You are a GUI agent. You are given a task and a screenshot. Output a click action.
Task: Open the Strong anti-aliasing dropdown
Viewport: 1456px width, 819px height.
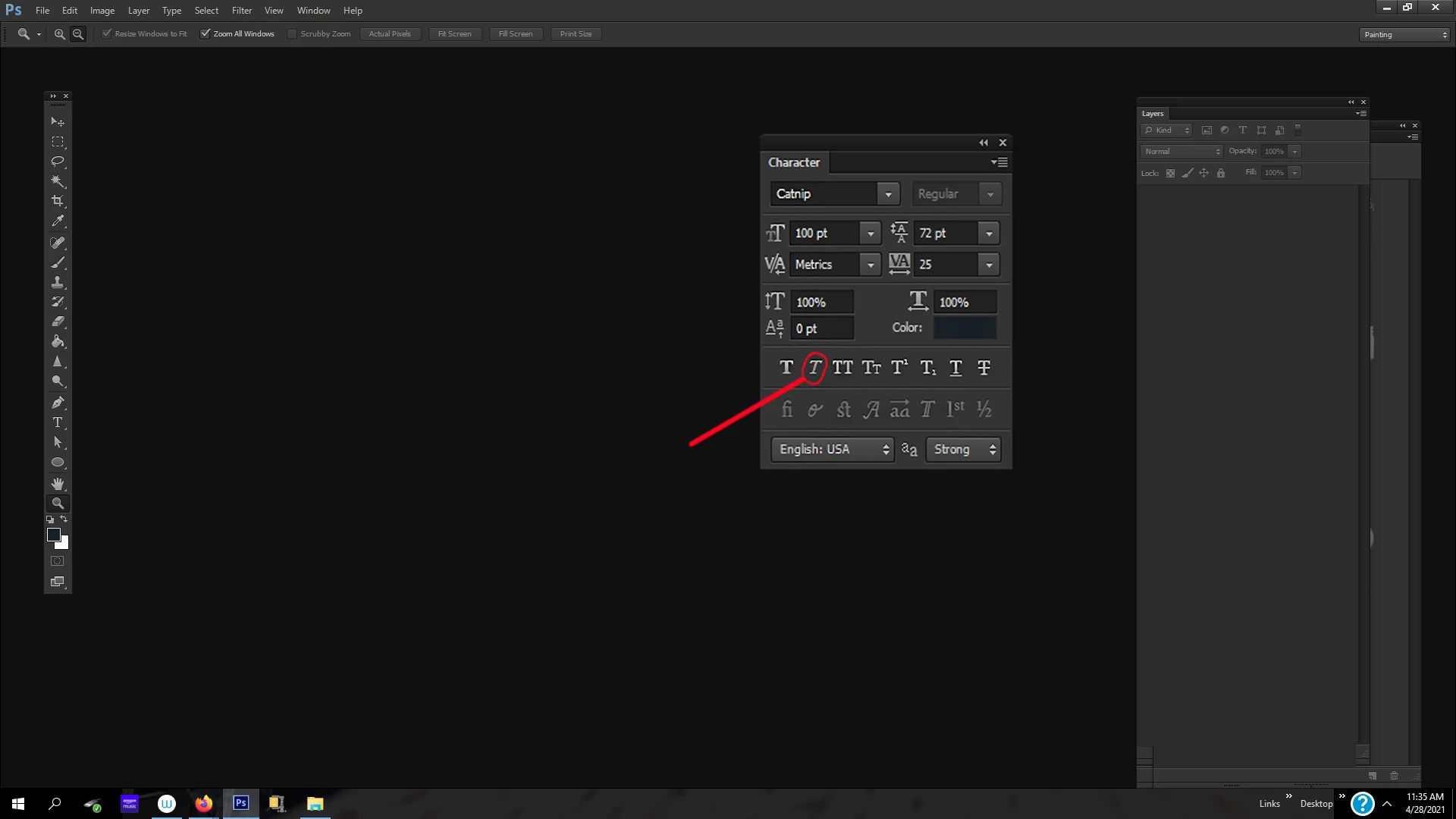(963, 450)
